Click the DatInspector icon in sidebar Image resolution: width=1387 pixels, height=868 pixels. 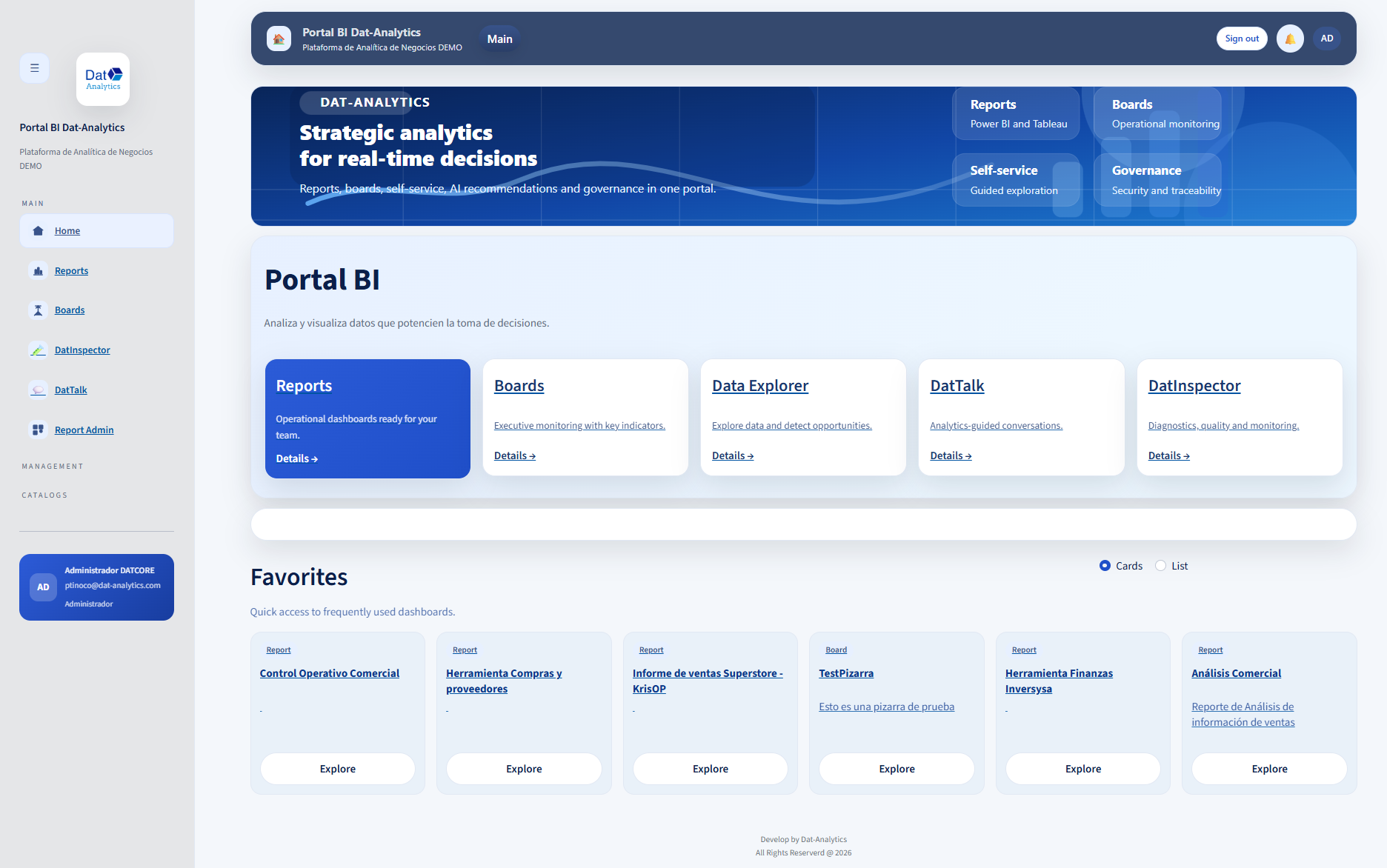[x=39, y=350]
